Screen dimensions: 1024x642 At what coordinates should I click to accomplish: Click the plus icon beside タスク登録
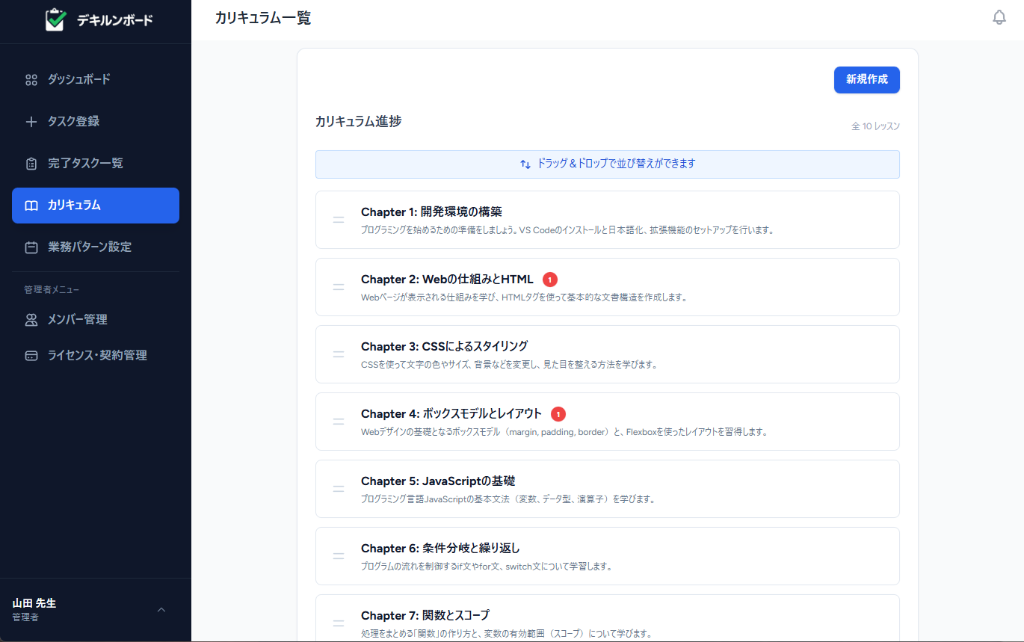click(x=33, y=122)
